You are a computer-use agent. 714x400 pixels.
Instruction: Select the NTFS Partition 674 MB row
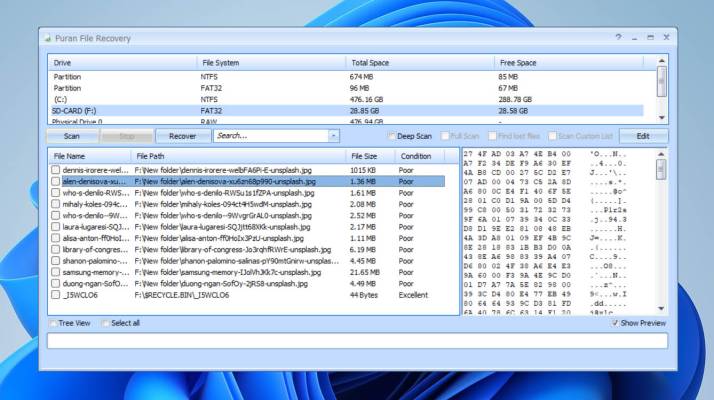pos(346,77)
